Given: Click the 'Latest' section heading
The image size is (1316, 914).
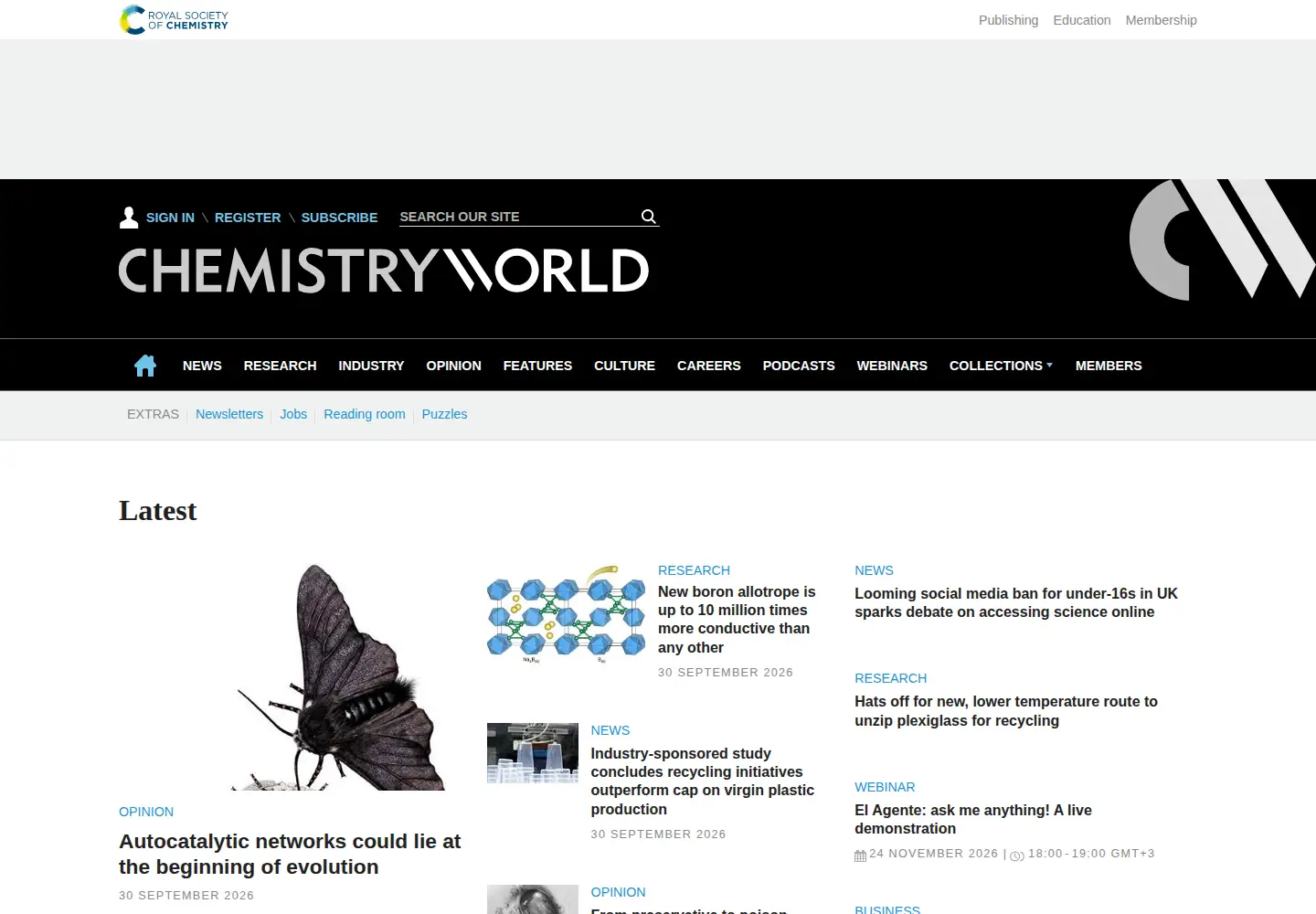Looking at the screenshot, I should [x=157, y=511].
